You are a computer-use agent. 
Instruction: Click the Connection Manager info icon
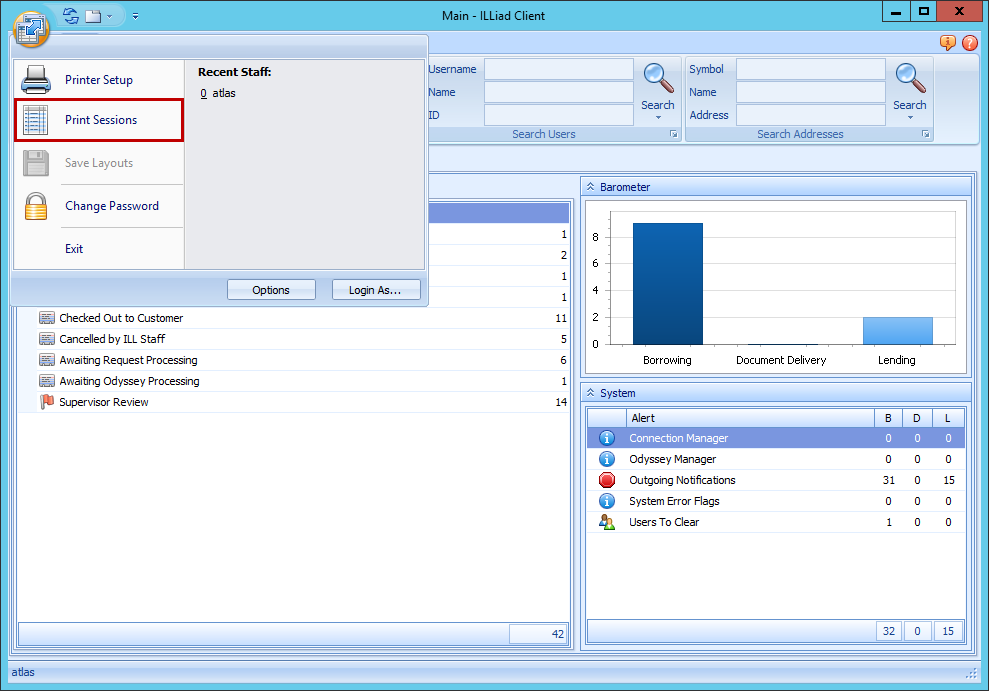pyautogui.click(x=607, y=438)
